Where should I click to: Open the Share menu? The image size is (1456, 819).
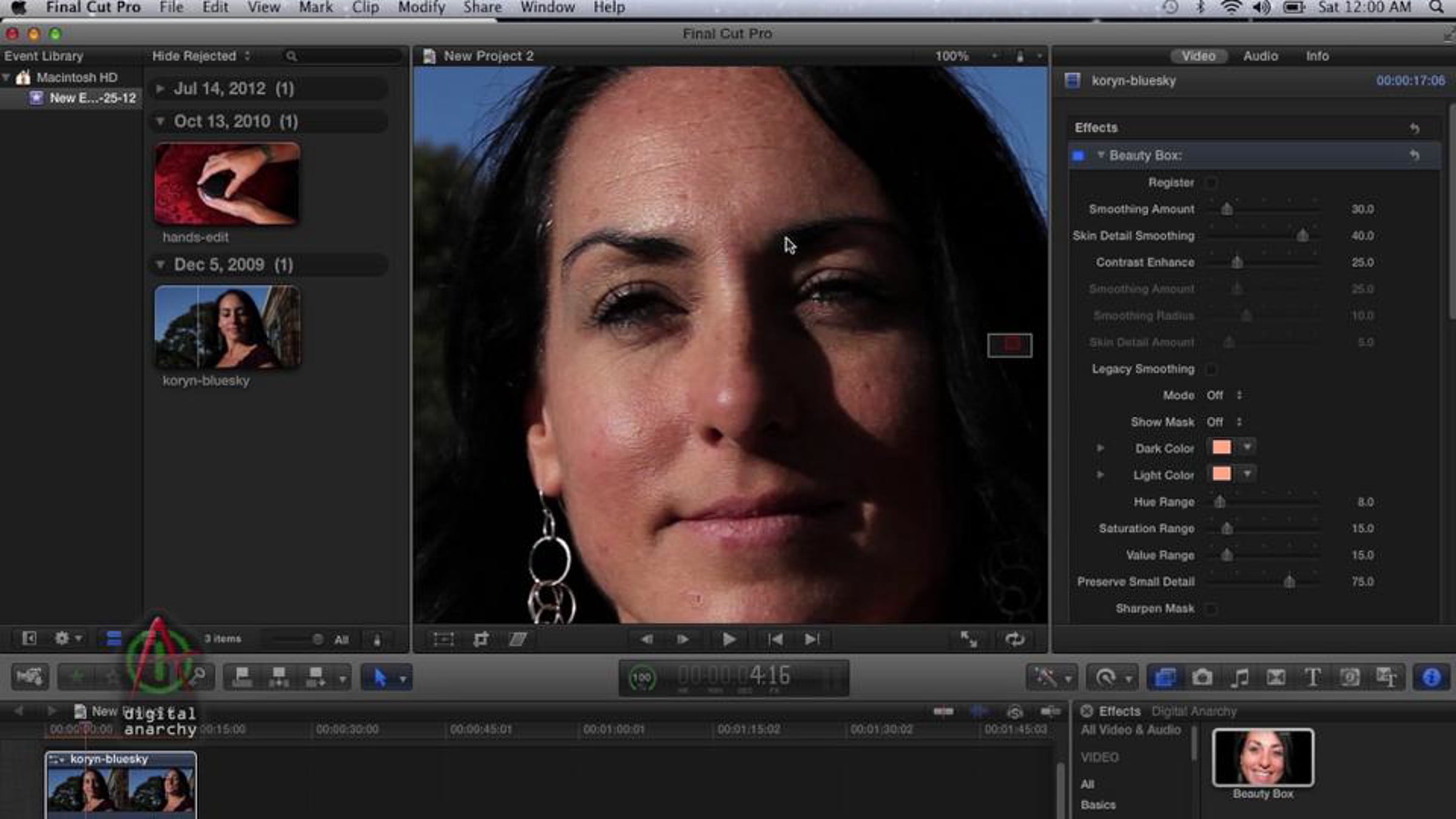coord(482,8)
